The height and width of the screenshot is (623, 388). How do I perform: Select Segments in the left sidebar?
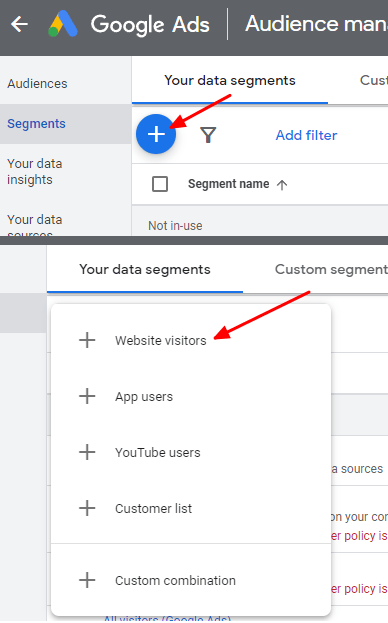[66, 124]
